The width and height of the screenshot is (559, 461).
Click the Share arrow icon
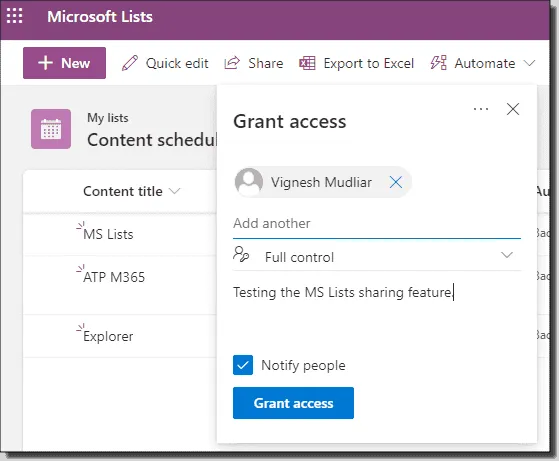pyautogui.click(x=232, y=63)
